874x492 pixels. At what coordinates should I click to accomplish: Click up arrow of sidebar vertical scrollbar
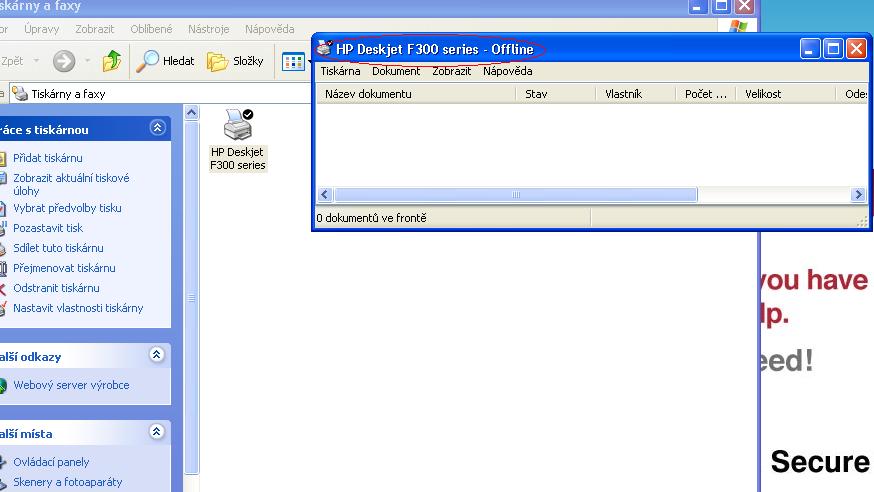tap(191, 113)
